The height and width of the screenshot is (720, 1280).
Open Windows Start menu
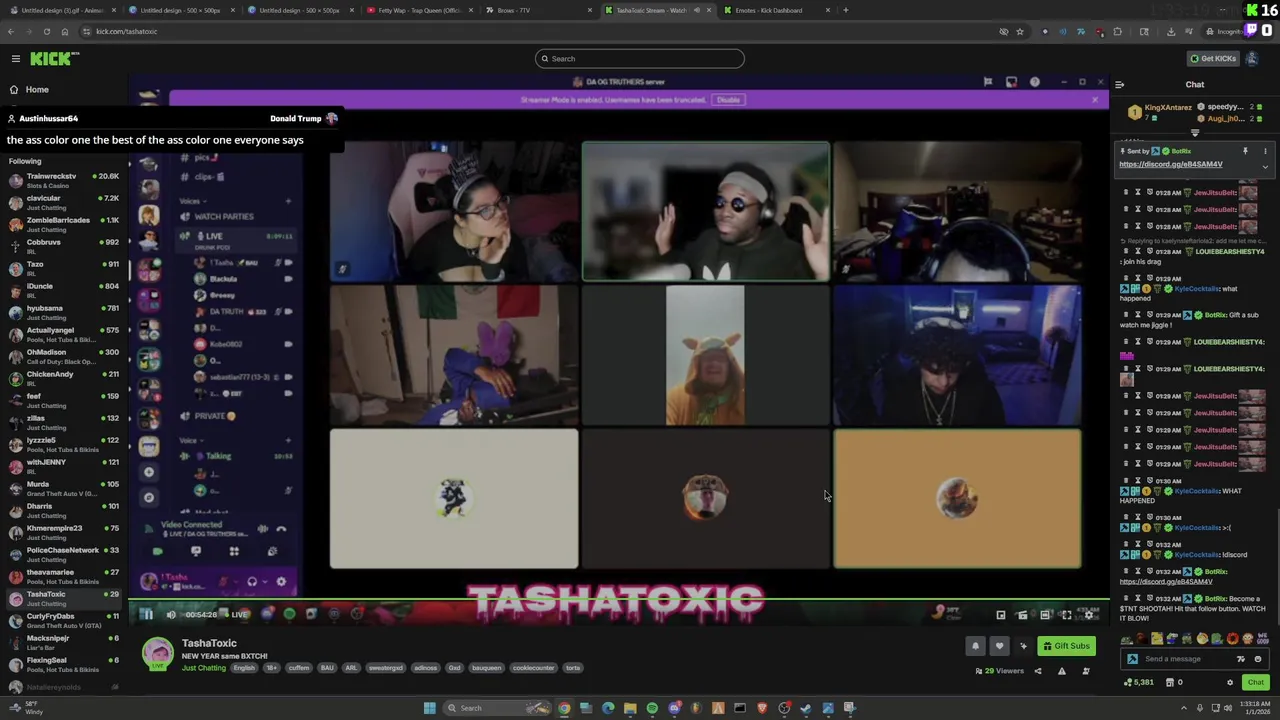[x=430, y=708]
